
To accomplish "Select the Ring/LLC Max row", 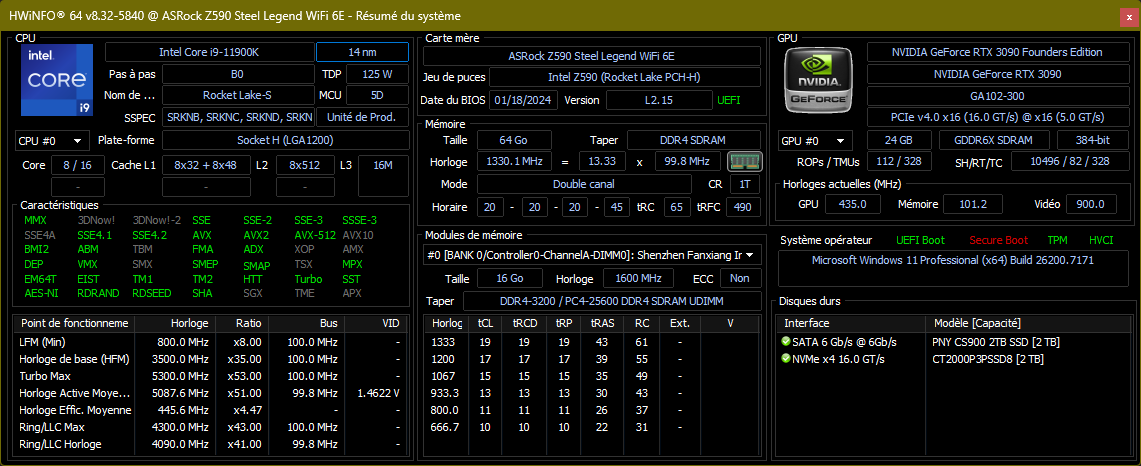I will click(x=210, y=427).
